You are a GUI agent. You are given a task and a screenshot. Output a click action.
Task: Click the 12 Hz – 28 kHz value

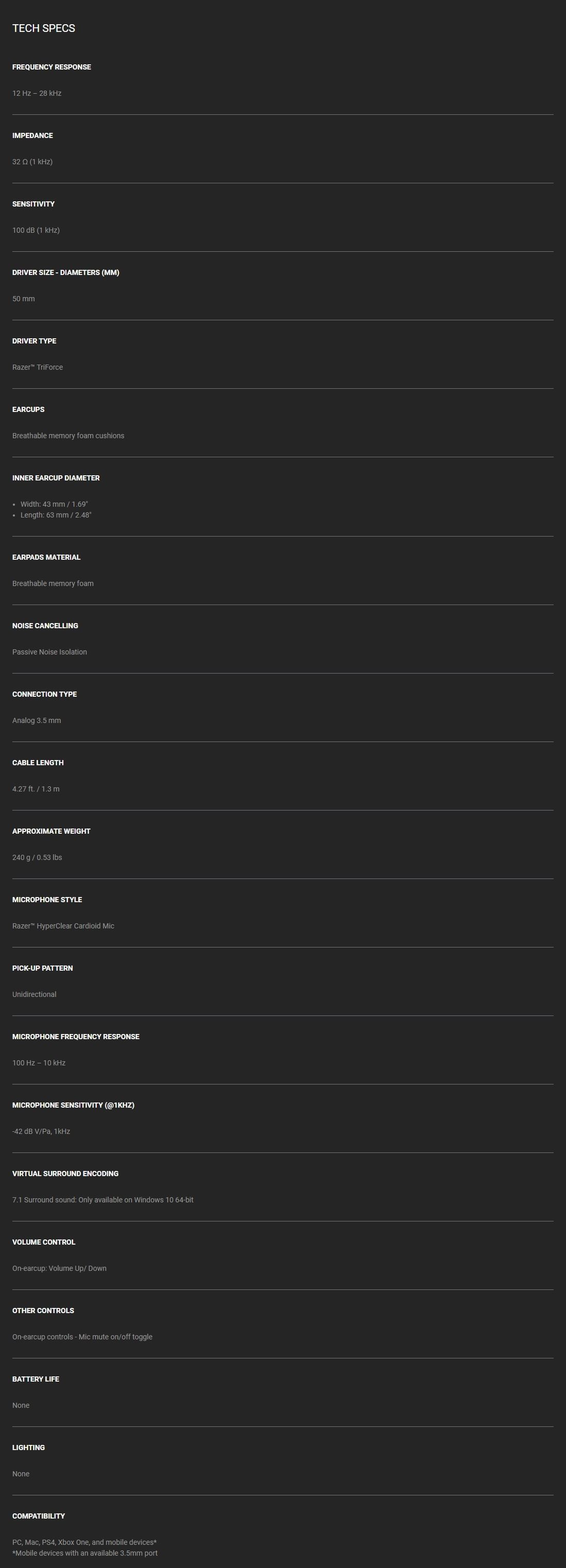tap(37, 93)
